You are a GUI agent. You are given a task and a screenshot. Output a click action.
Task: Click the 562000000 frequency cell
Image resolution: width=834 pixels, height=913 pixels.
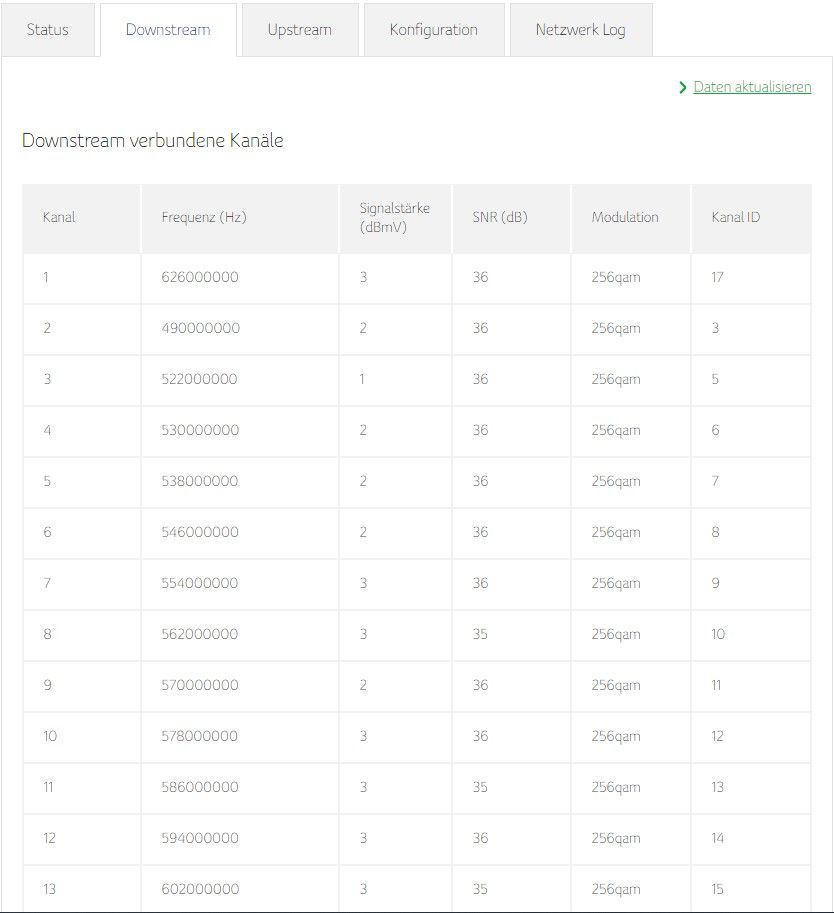click(x=200, y=635)
